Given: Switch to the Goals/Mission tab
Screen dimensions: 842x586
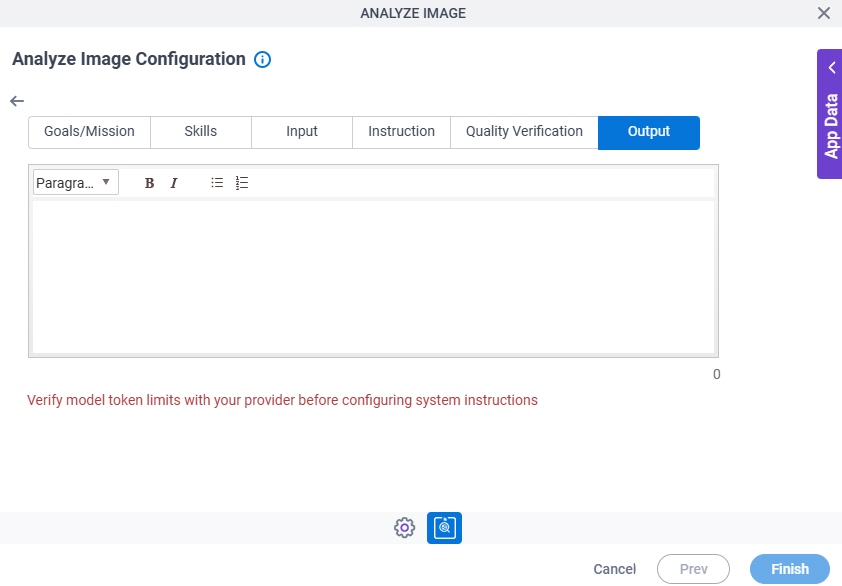Looking at the screenshot, I should click(89, 132).
